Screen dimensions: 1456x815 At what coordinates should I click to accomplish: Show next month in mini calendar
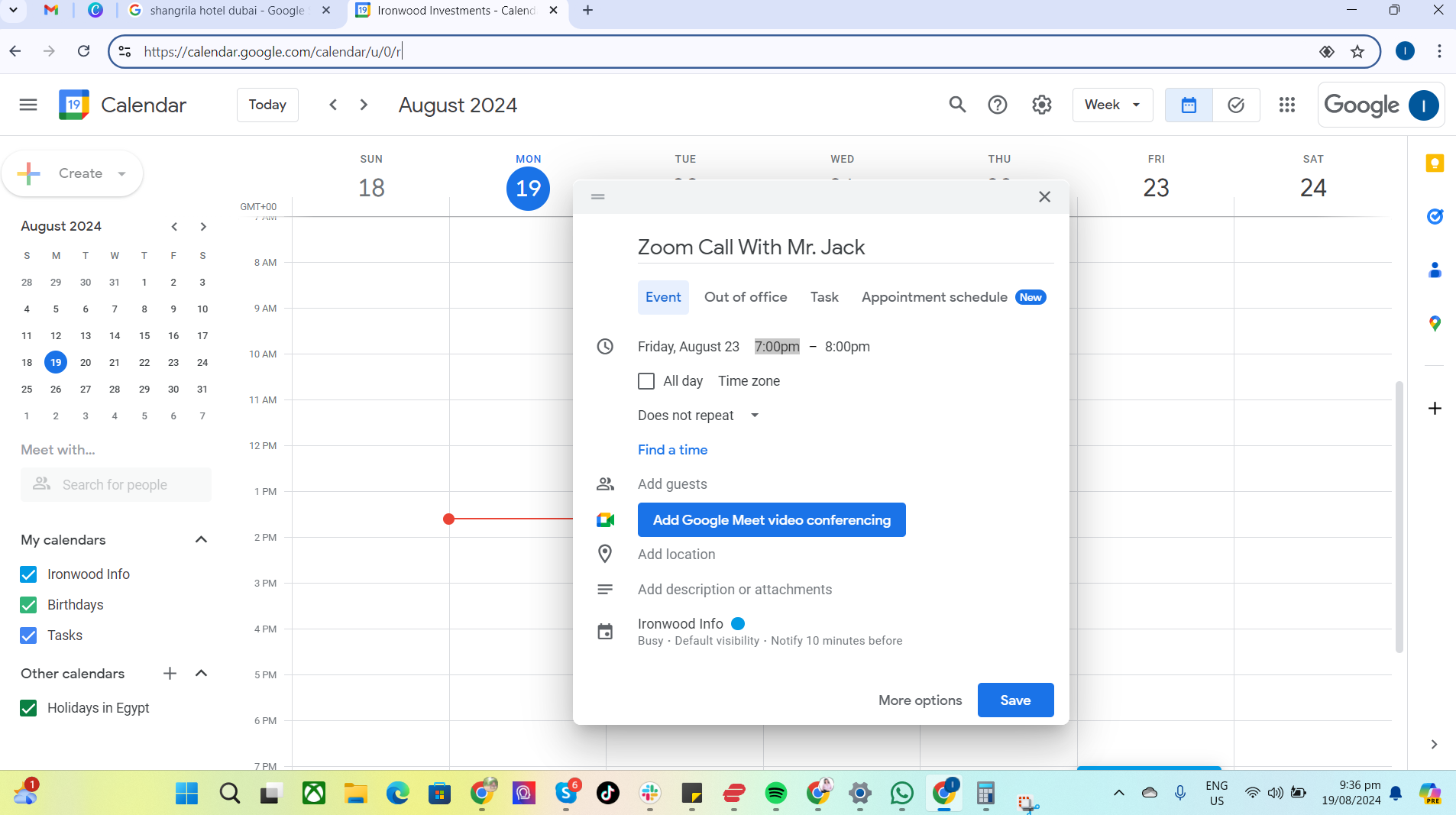(x=203, y=227)
